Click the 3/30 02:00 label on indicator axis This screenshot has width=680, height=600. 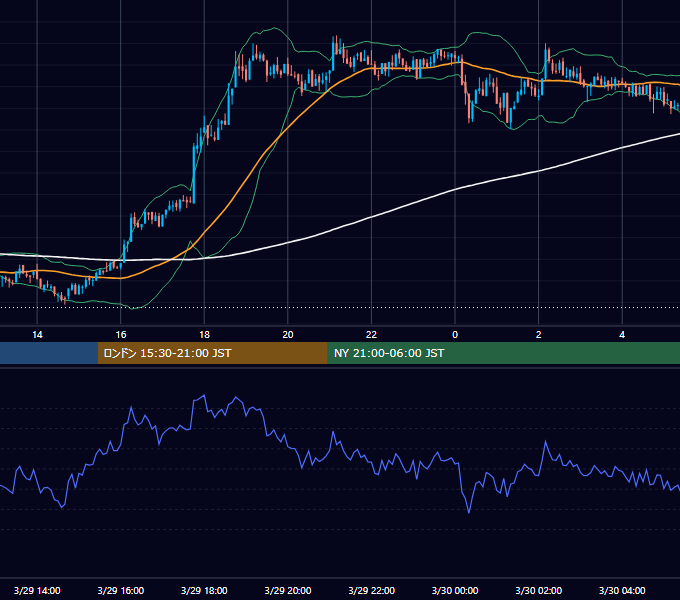(x=539, y=590)
